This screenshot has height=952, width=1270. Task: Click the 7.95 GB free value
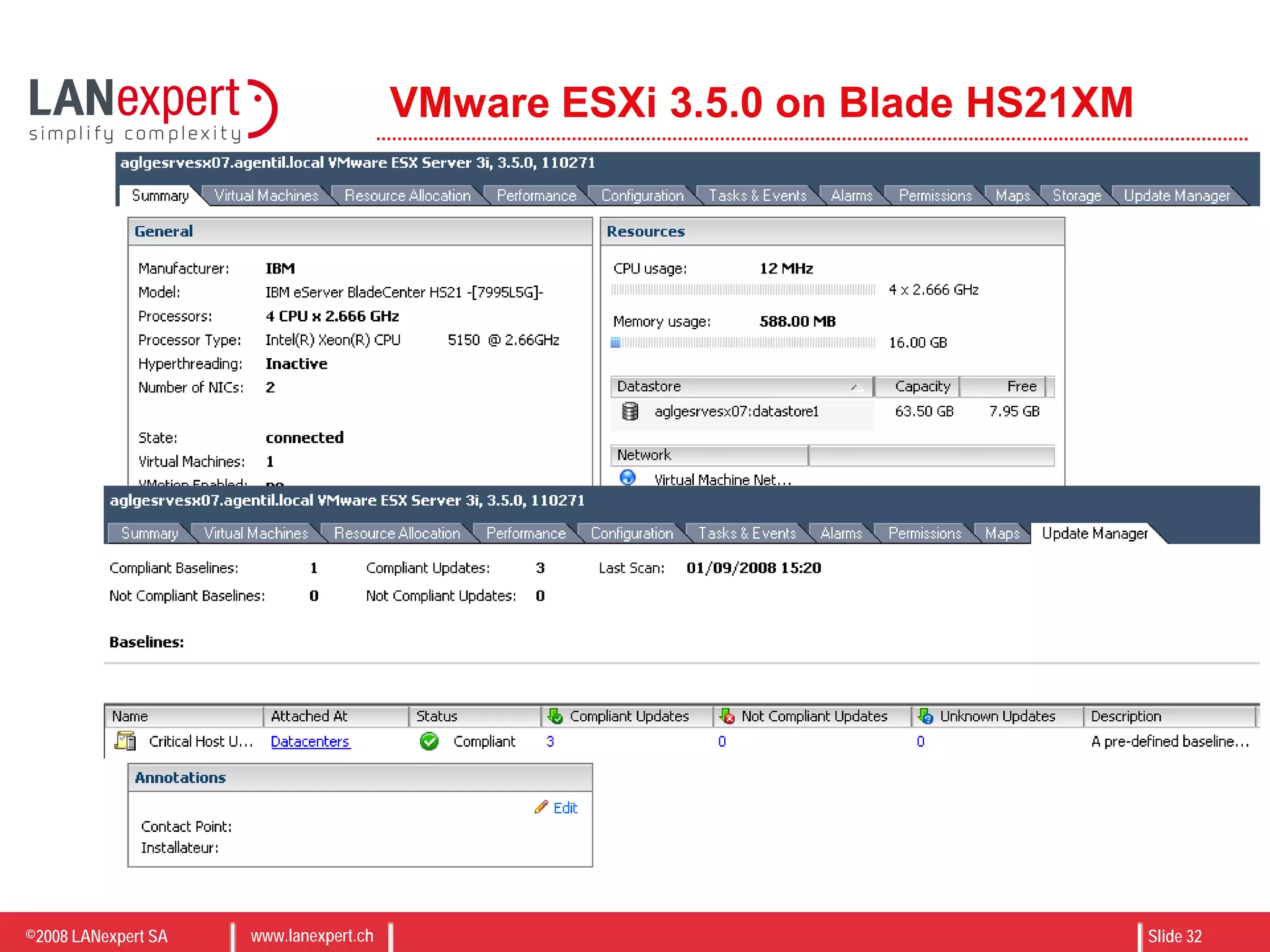[x=1015, y=412]
